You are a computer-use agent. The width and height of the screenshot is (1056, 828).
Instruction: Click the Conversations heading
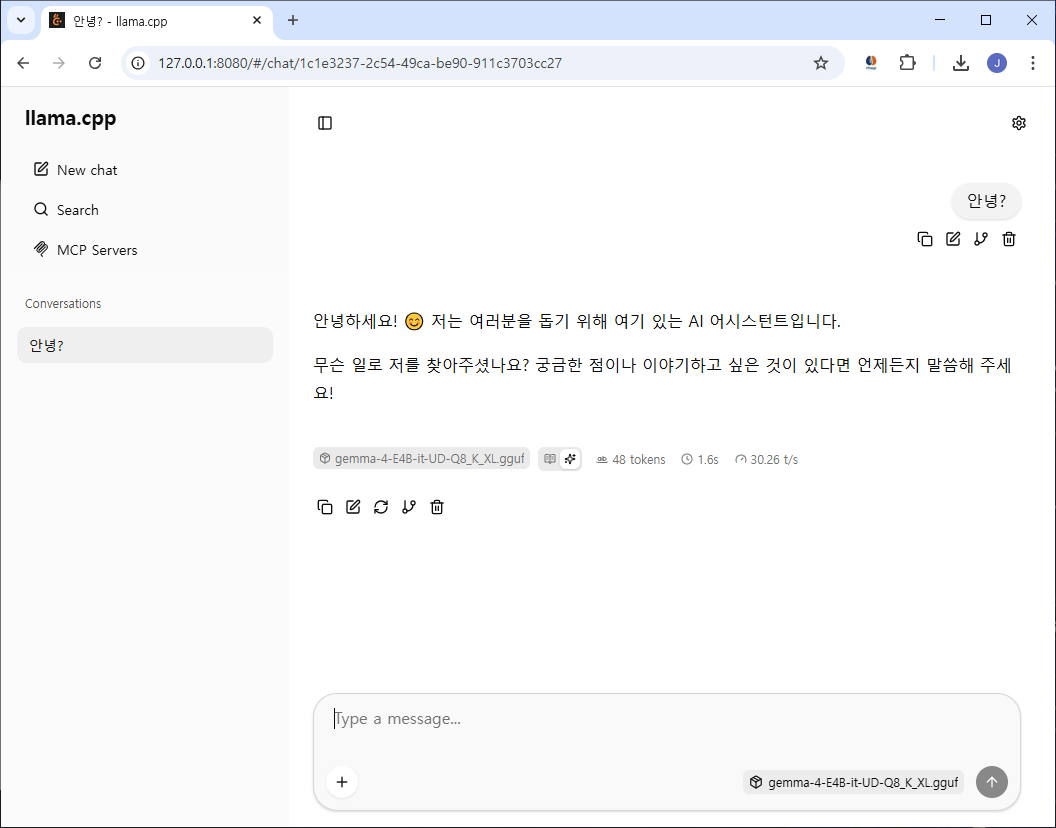(63, 304)
